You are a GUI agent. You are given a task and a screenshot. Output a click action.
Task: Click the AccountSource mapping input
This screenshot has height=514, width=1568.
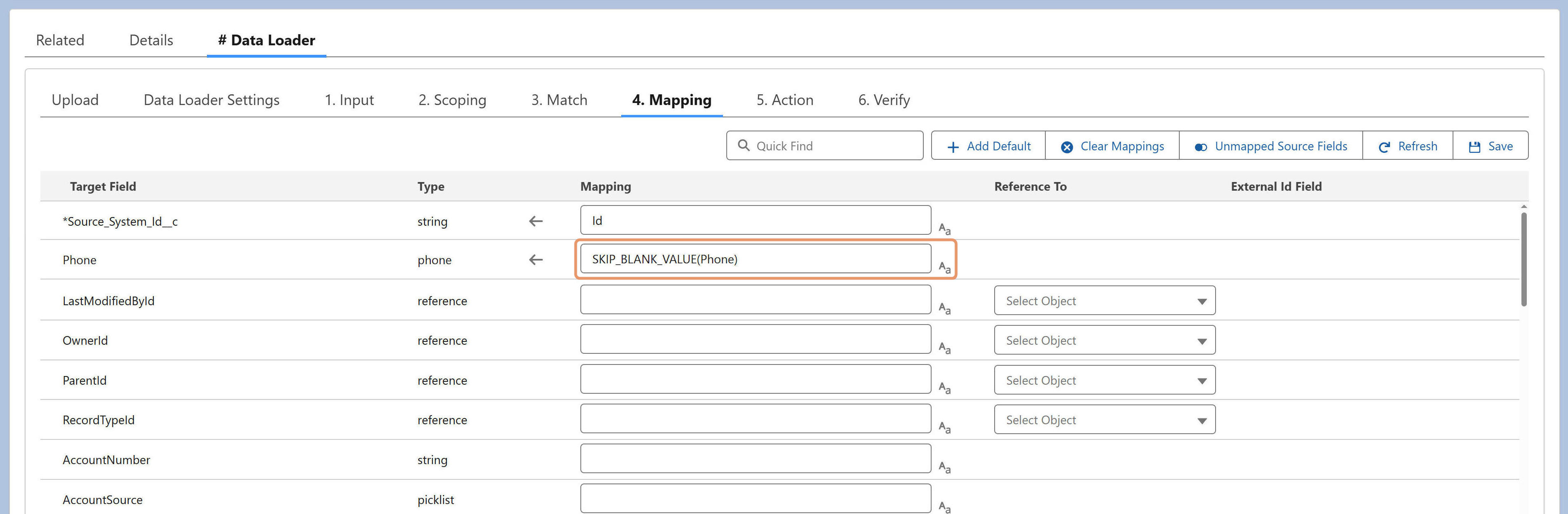coord(756,498)
